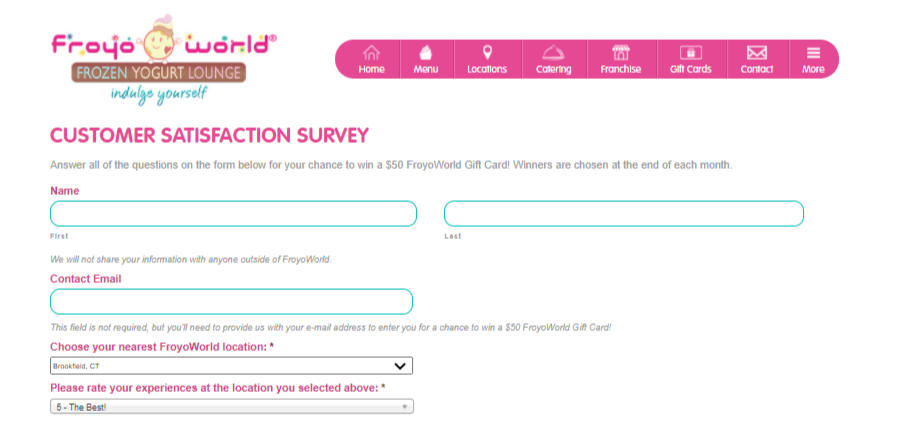Select the Locations map pin icon
Viewport: 912px width, 421px height.
(487, 53)
